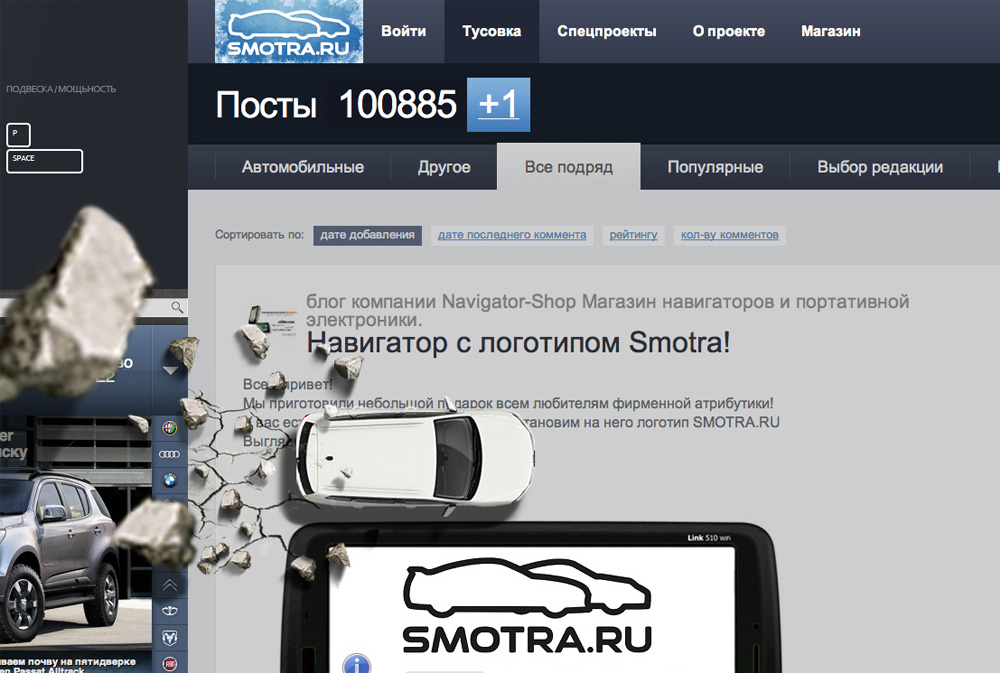Visit the Магазин menu item
The image size is (1000, 673).
point(831,31)
